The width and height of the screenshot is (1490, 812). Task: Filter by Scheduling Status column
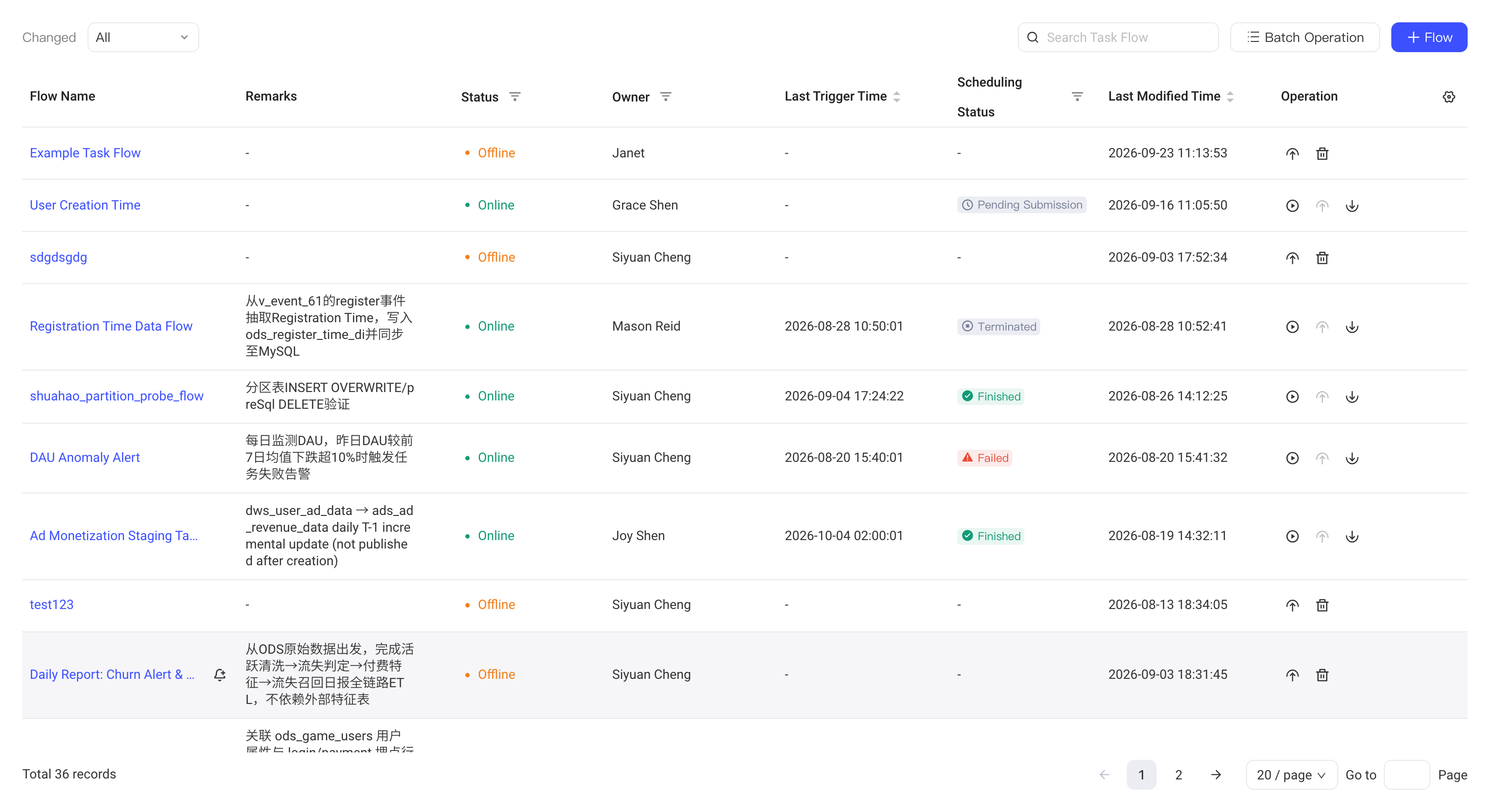tap(1077, 96)
